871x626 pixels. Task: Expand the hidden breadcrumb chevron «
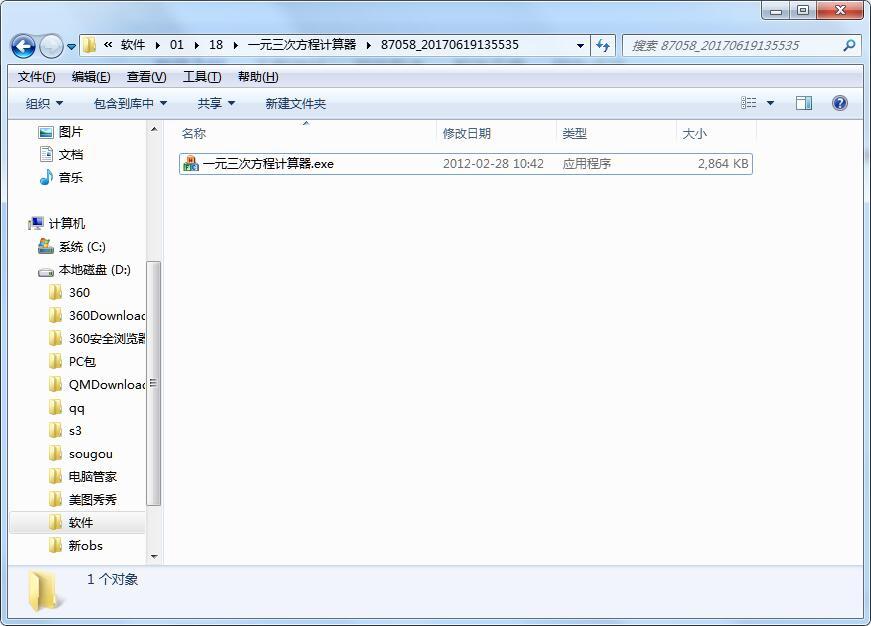click(x=108, y=45)
